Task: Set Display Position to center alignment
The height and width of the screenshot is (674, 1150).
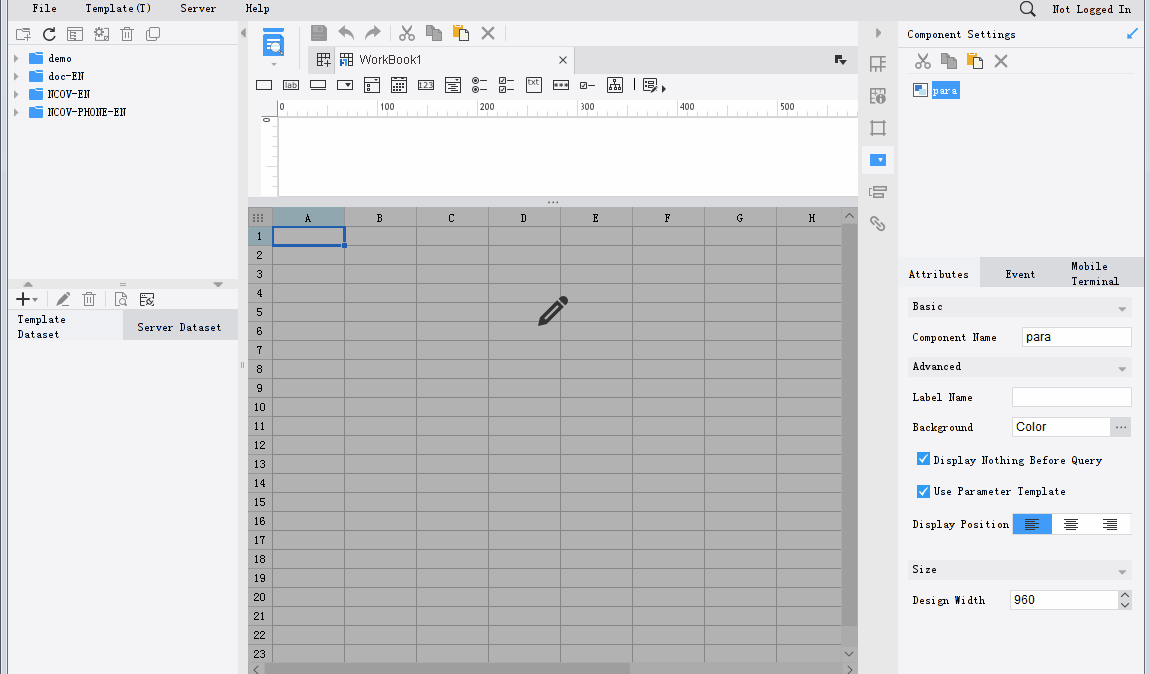Action: click(1070, 523)
